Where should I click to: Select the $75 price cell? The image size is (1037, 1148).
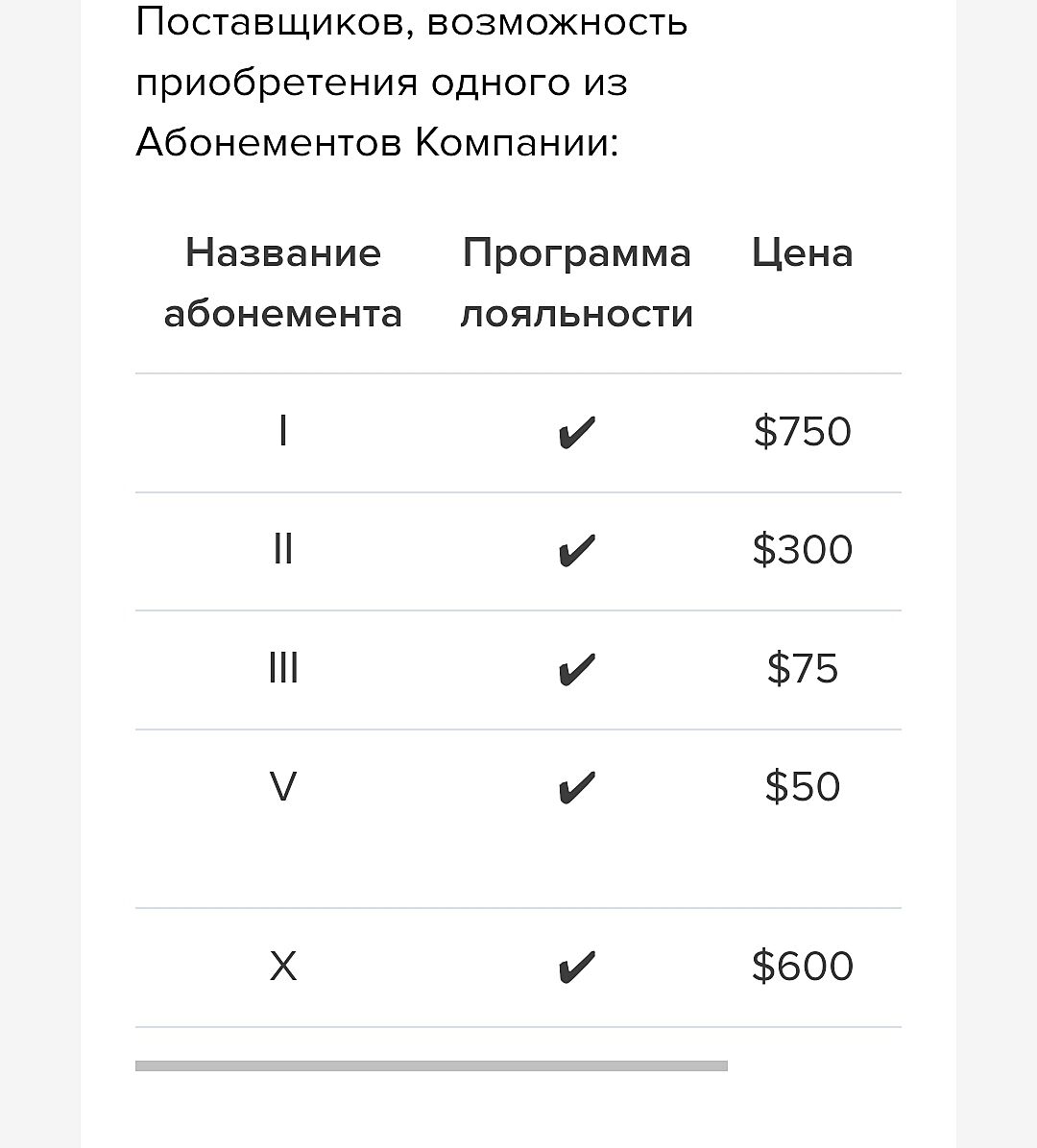click(802, 669)
